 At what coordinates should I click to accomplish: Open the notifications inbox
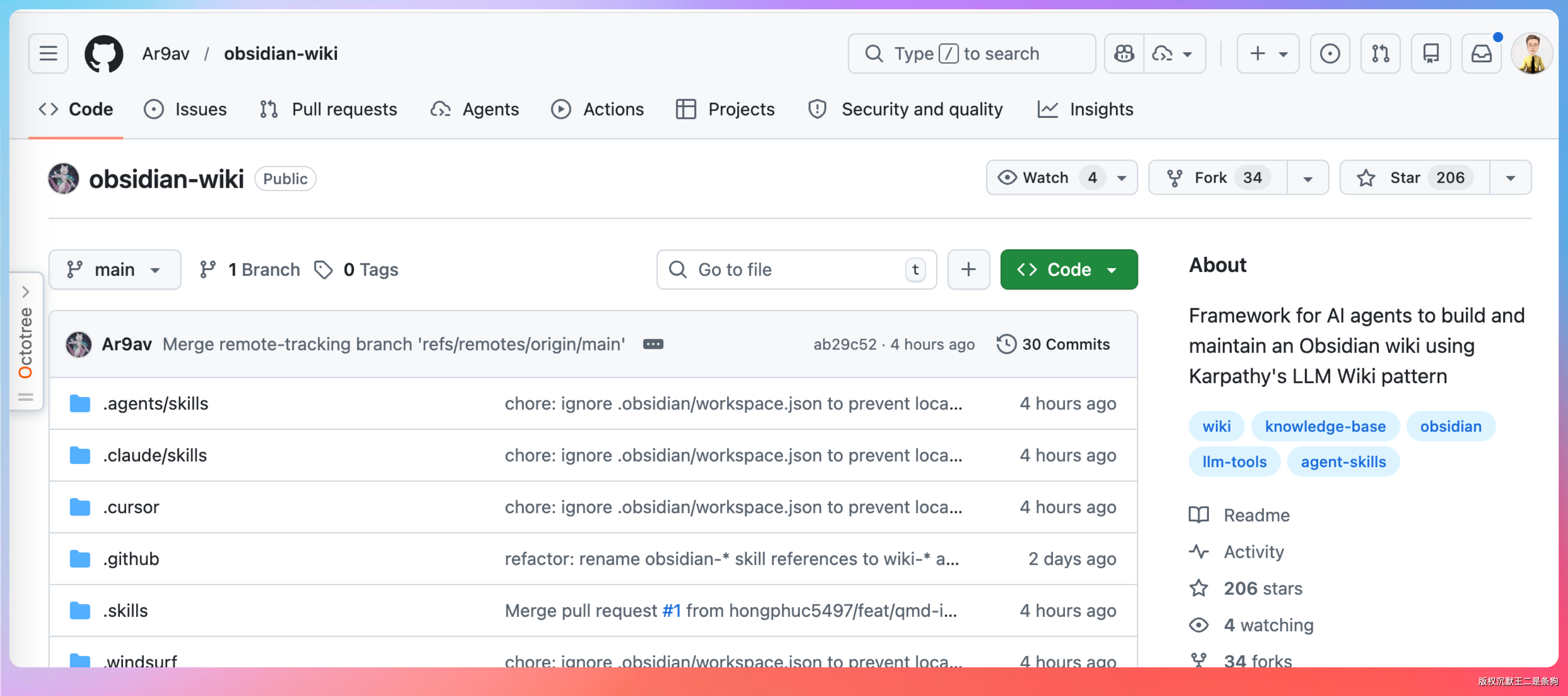[1481, 53]
